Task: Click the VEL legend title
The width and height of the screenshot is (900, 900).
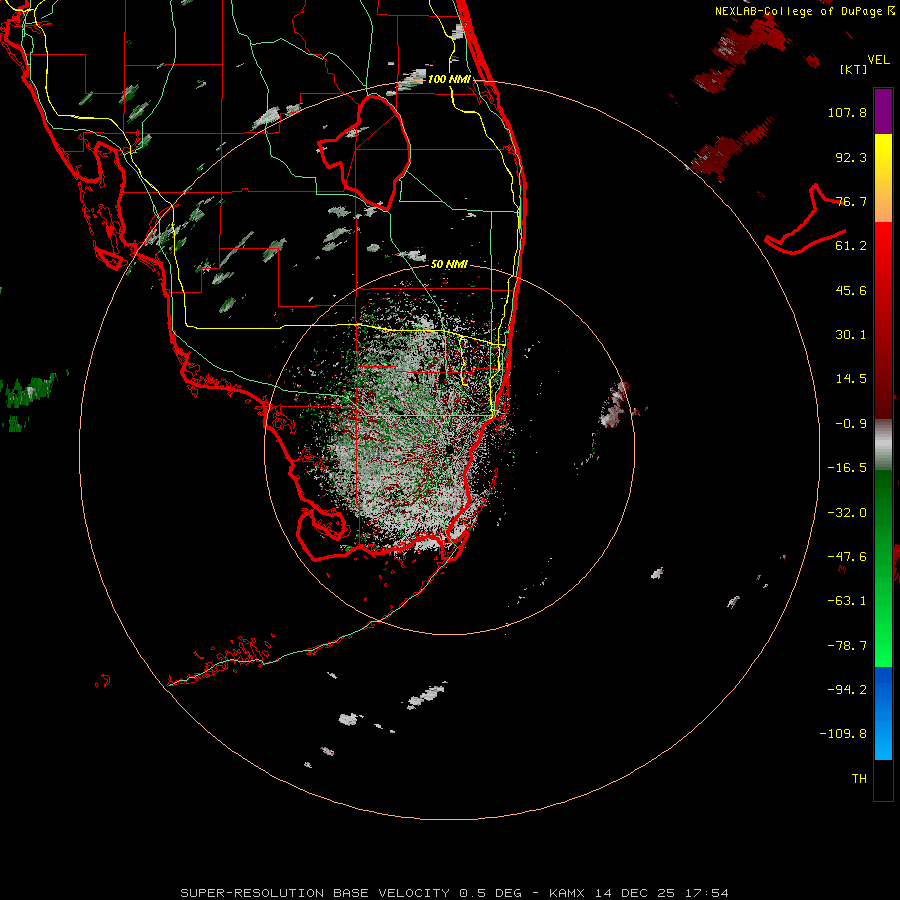Action: pos(878,59)
